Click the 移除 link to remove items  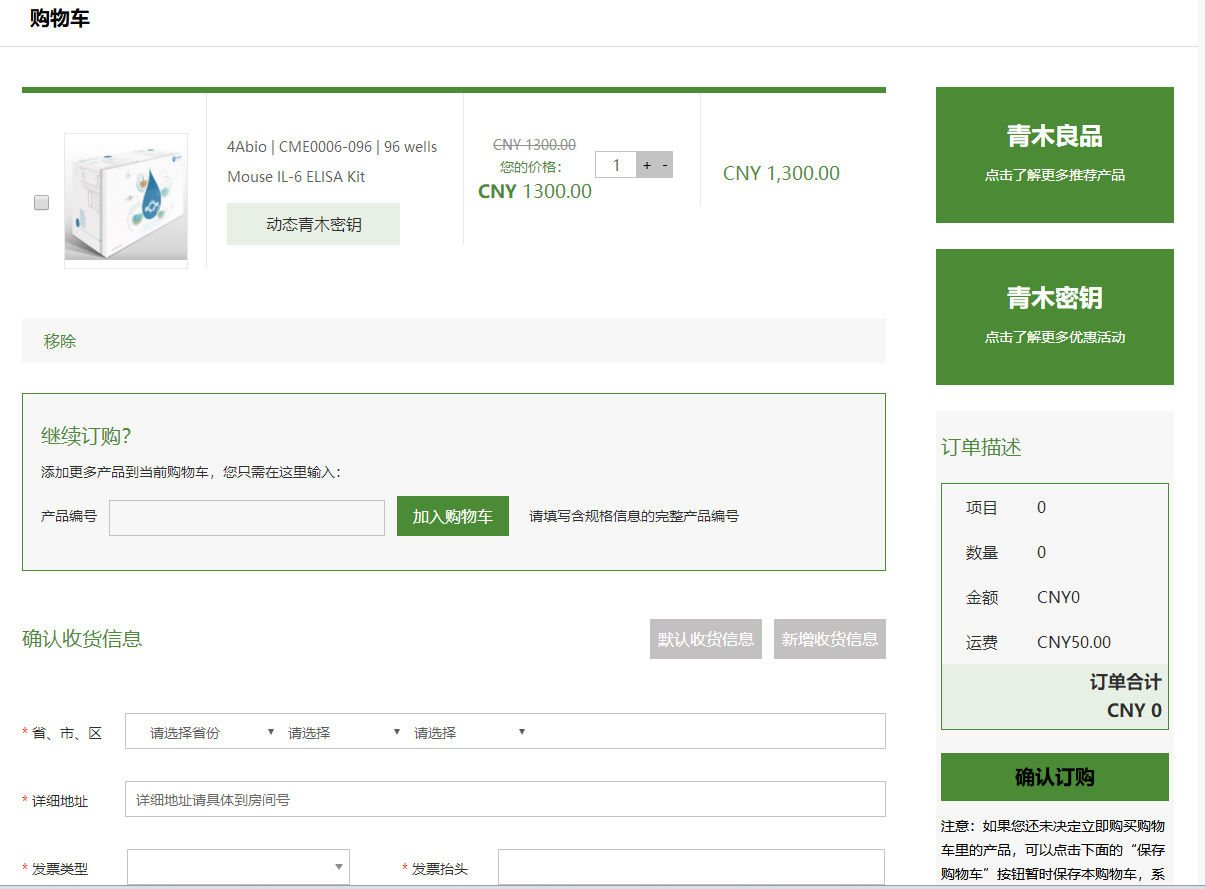[x=60, y=341]
